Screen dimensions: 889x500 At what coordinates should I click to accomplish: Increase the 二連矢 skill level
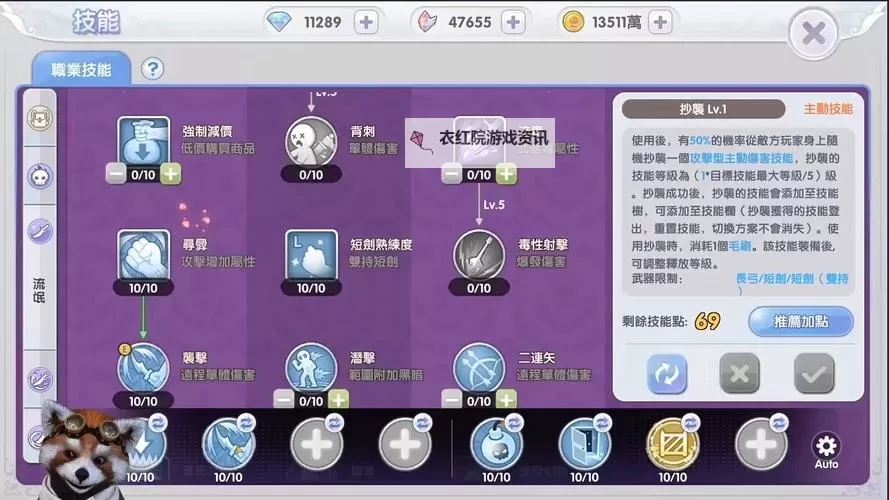(506, 400)
